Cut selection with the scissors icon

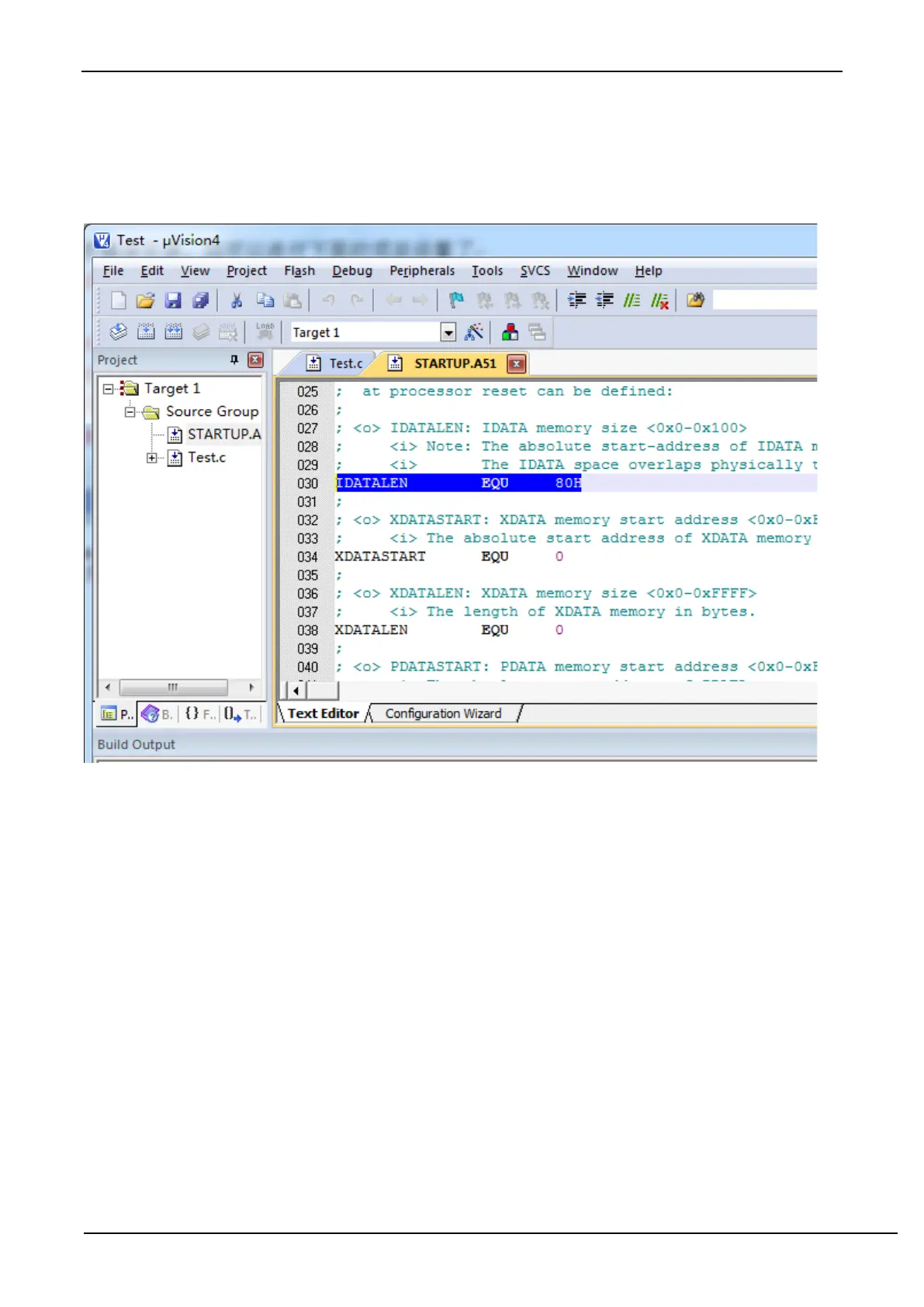(237, 300)
